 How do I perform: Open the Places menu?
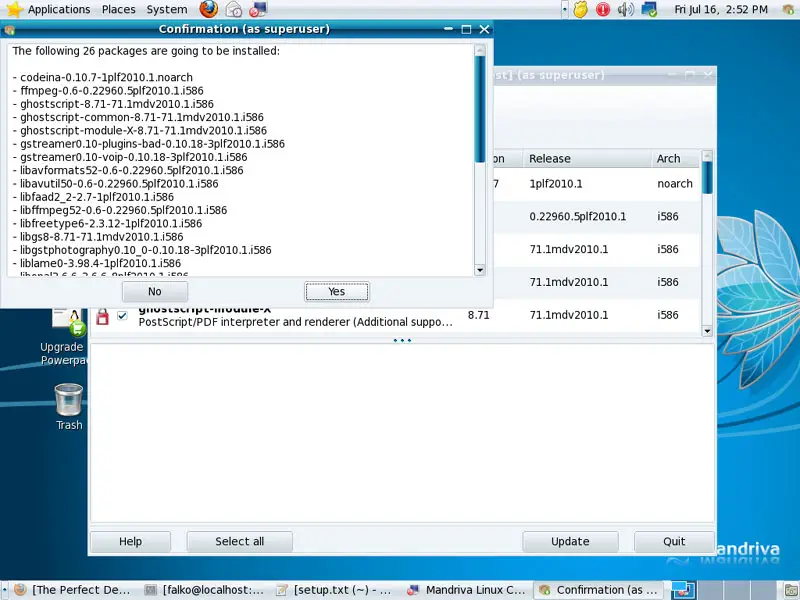click(x=118, y=9)
